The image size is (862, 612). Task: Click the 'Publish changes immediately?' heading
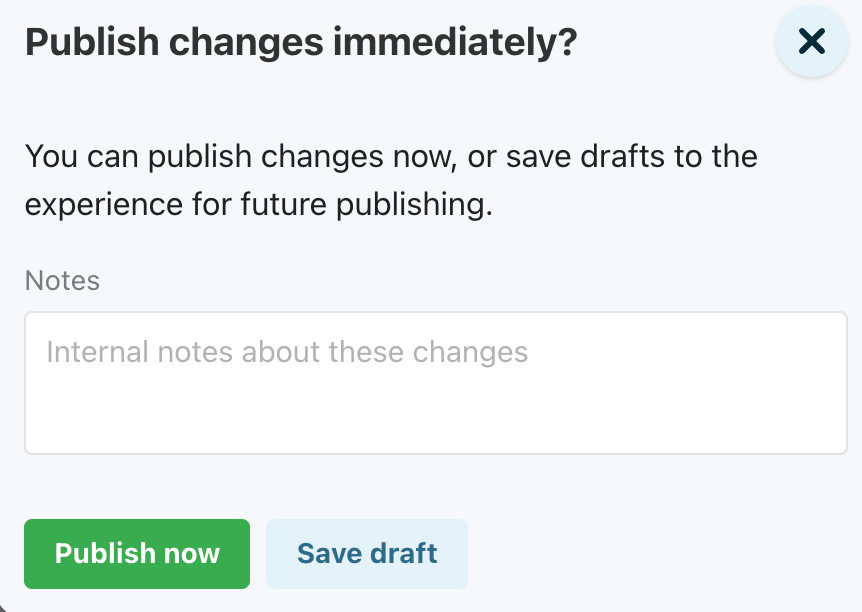[301, 43]
